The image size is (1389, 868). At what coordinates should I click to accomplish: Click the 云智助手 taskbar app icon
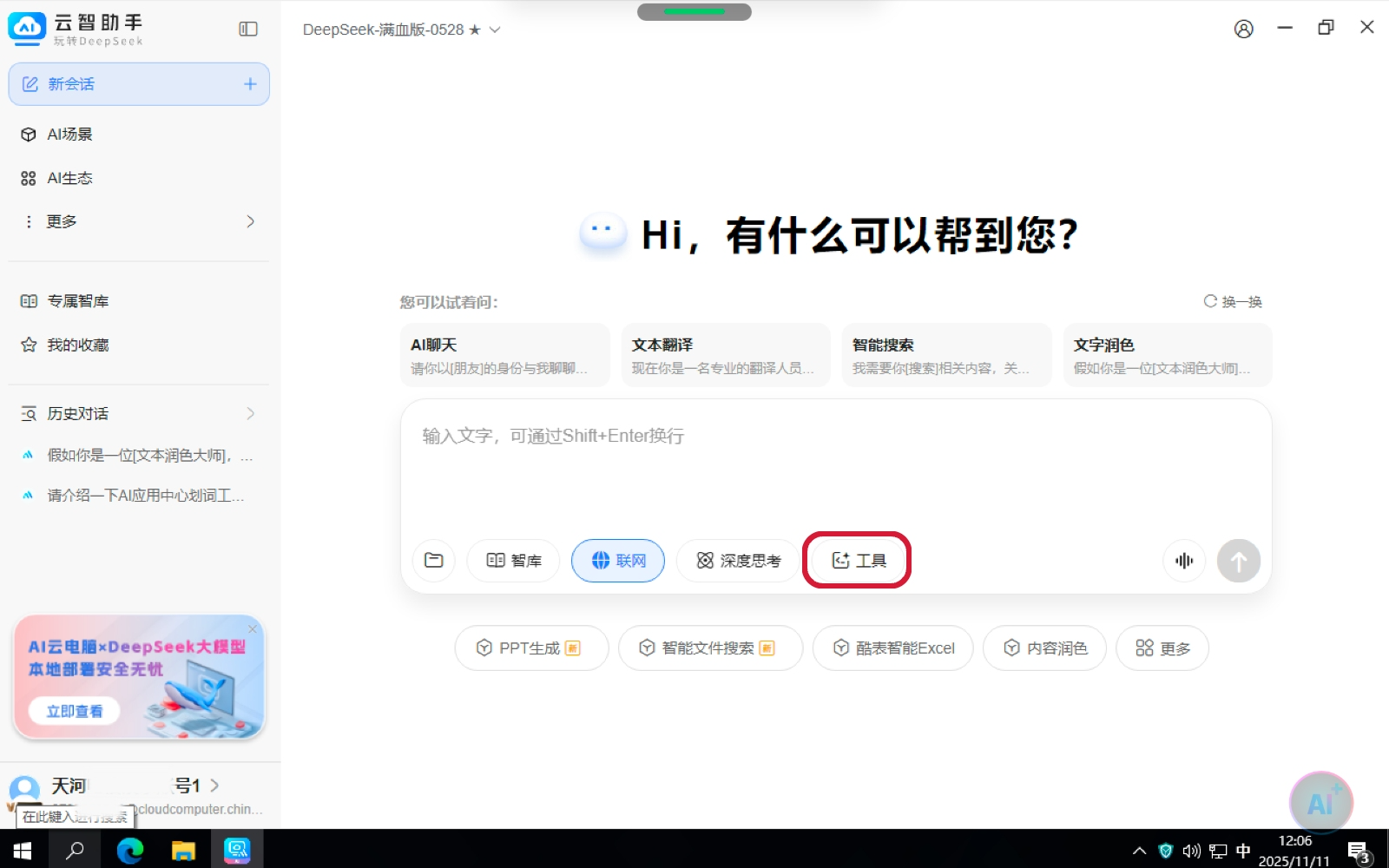237,851
